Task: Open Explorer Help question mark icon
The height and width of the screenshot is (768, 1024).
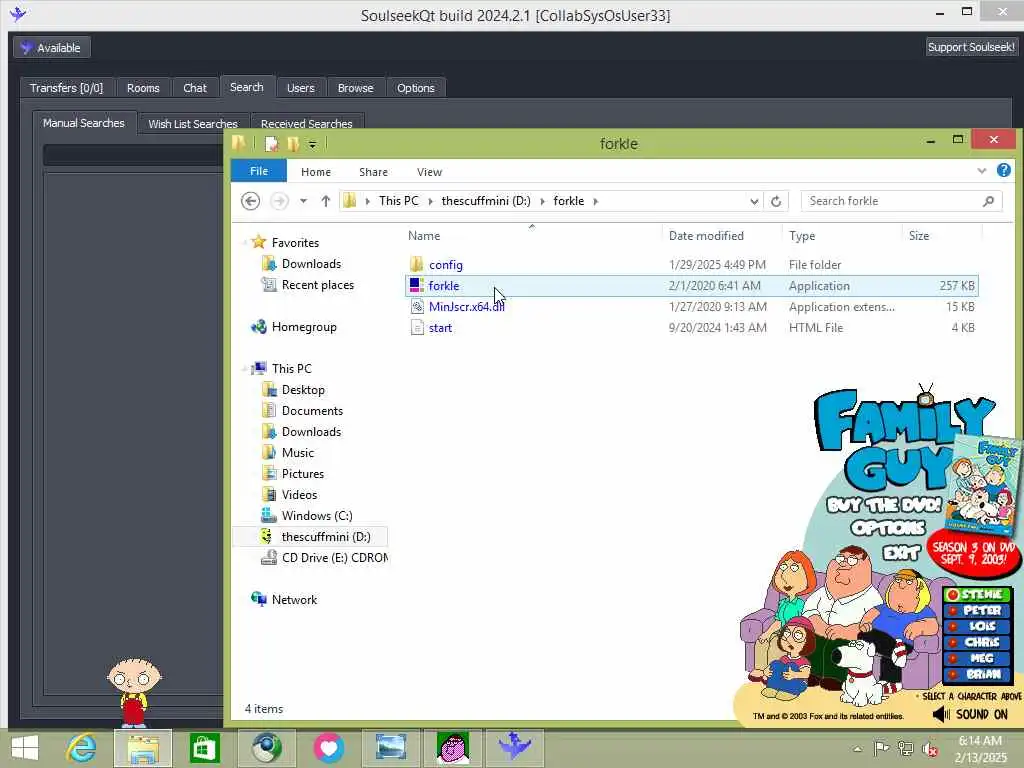Action: (x=1004, y=170)
